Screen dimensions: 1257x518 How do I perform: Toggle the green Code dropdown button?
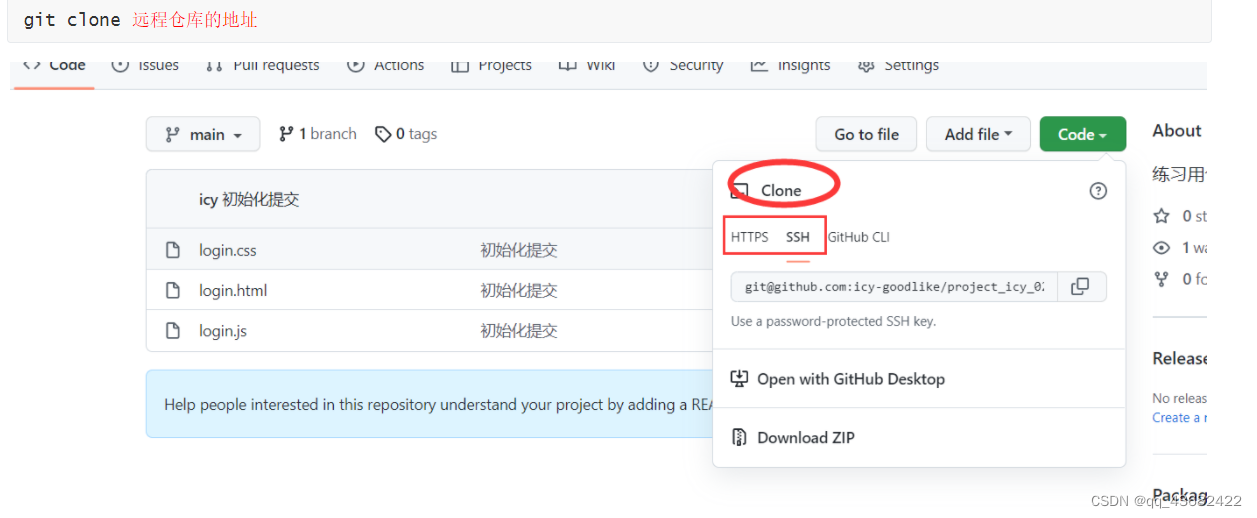1082,134
